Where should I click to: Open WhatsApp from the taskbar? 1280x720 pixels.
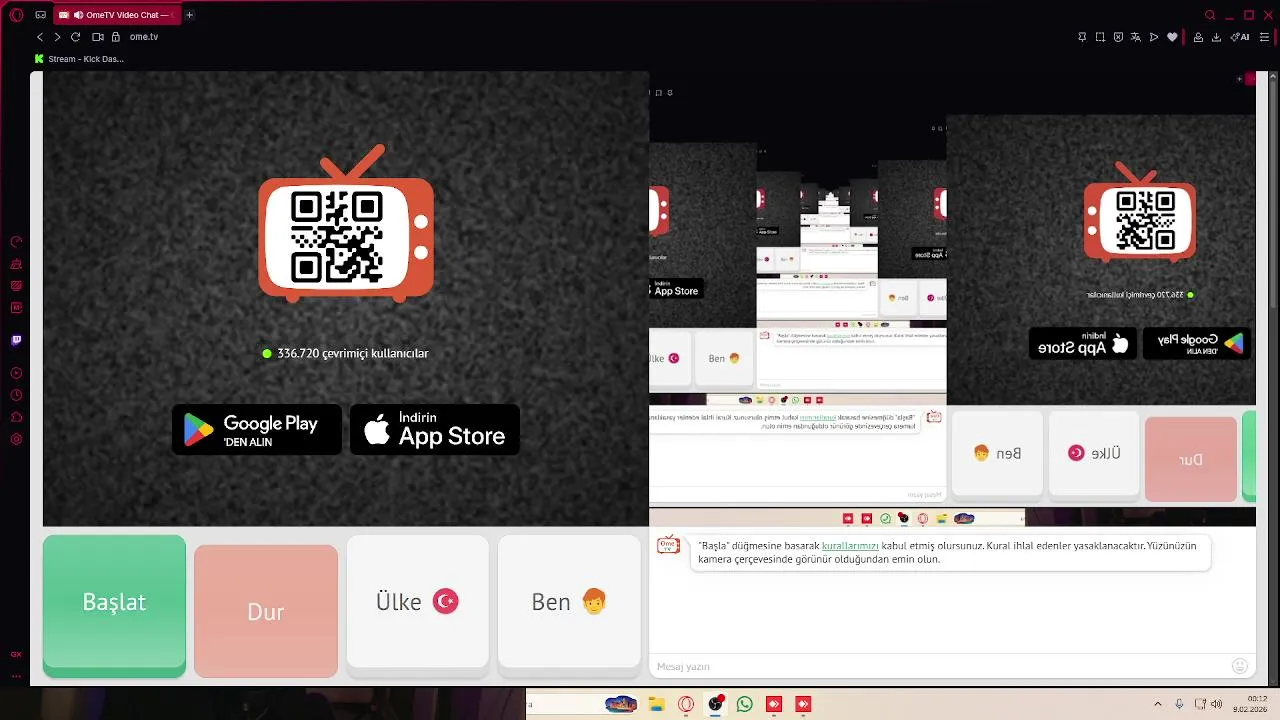click(x=744, y=704)
